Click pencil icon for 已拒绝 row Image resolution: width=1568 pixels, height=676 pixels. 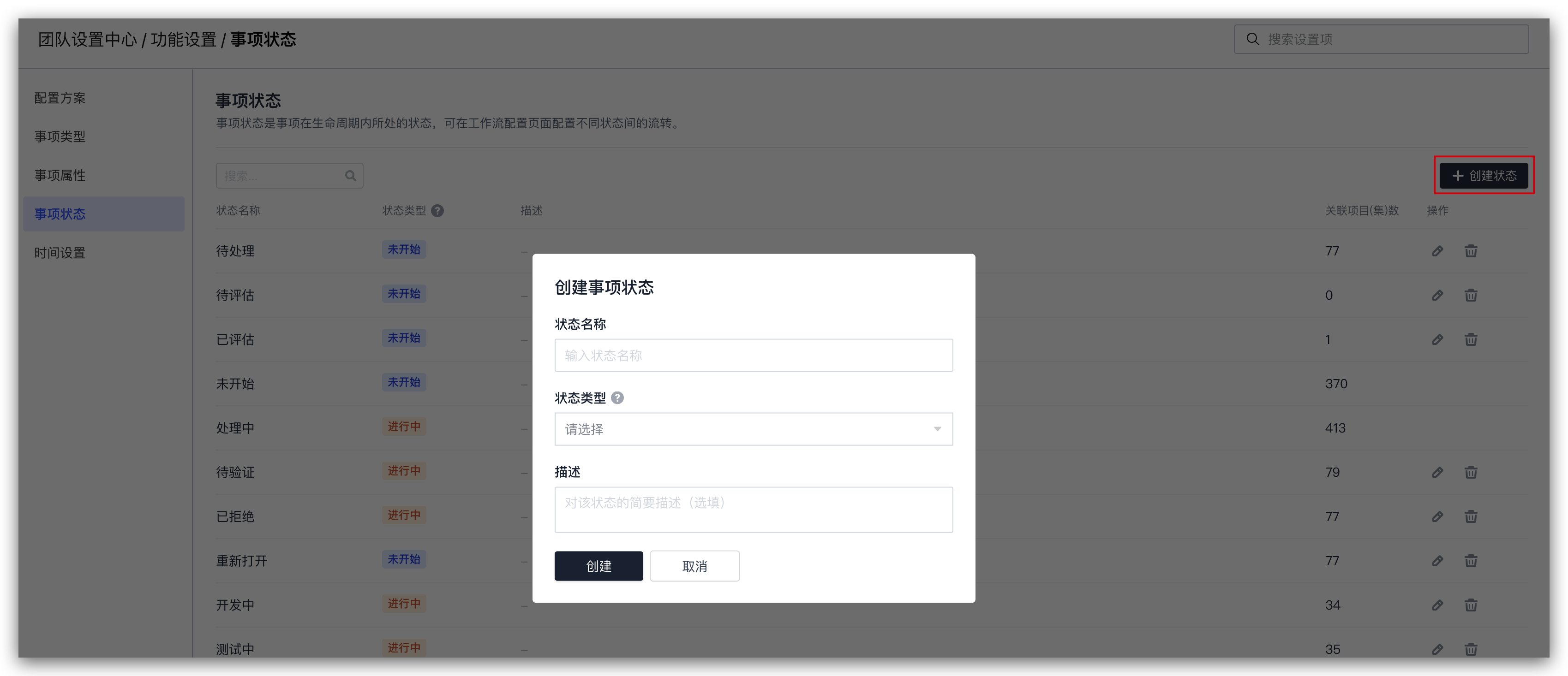1437,516
